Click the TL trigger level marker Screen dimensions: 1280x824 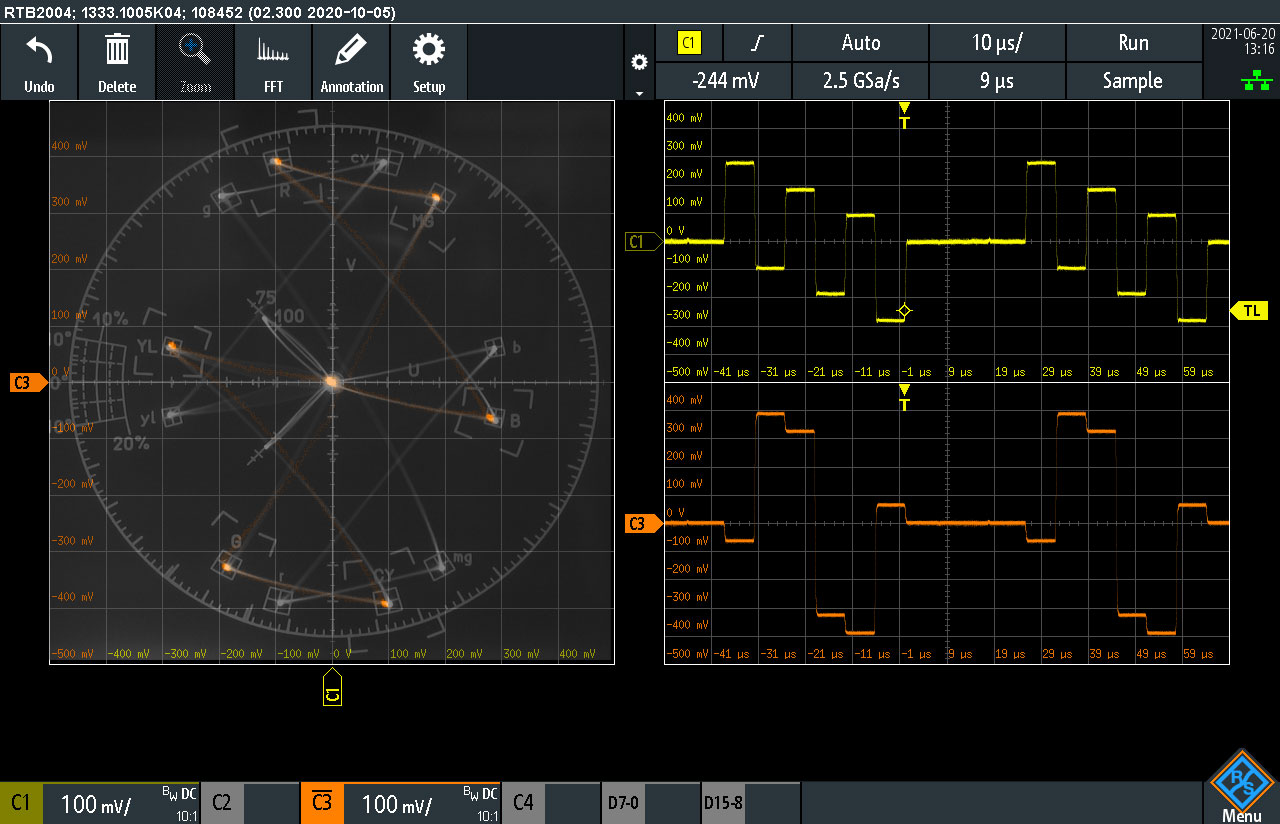pos(1249,311)
